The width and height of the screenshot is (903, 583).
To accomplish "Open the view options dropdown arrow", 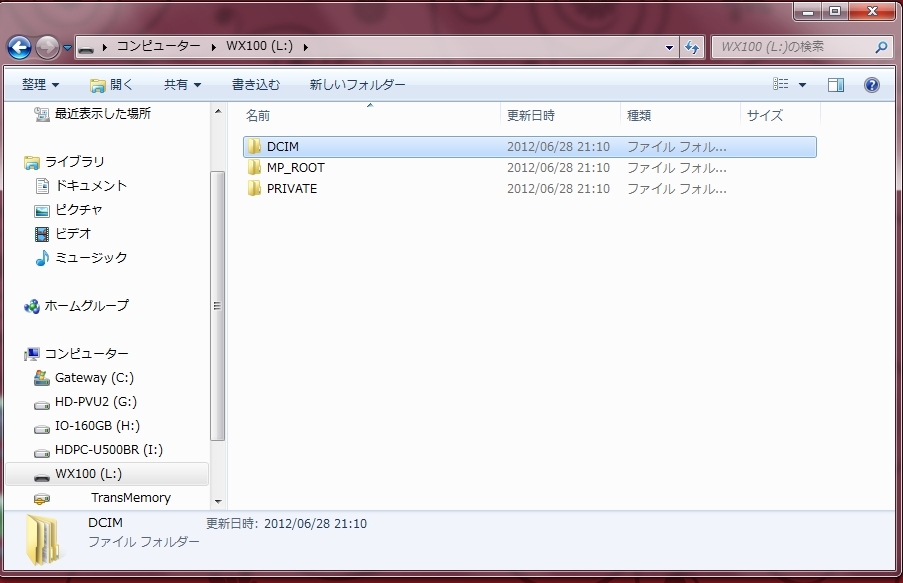I will [x=802, y=85].
